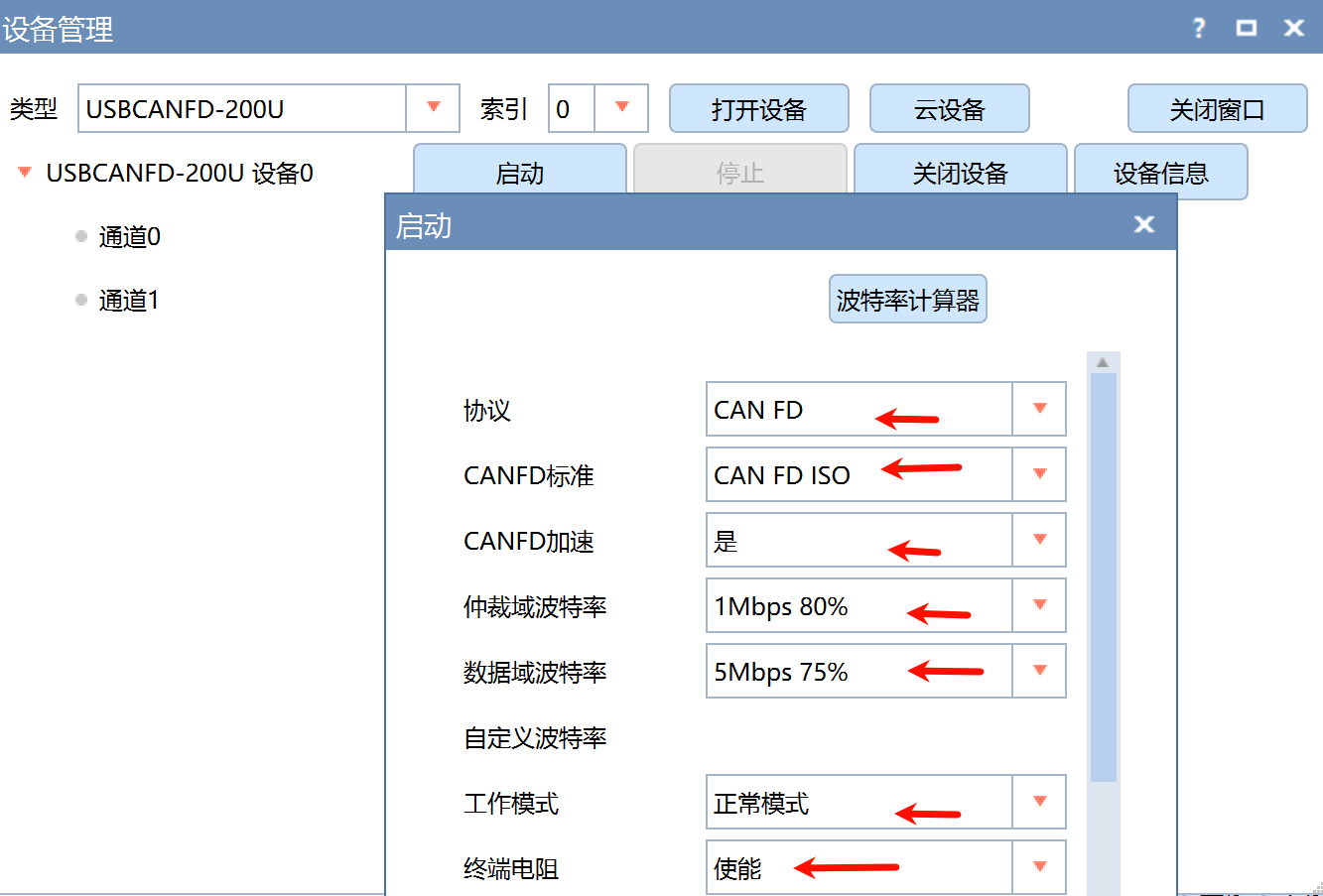This screenshot has height=896, width=1323.
Task: Click the 启动 button in the device toolbar
Action: click(520, 171)
